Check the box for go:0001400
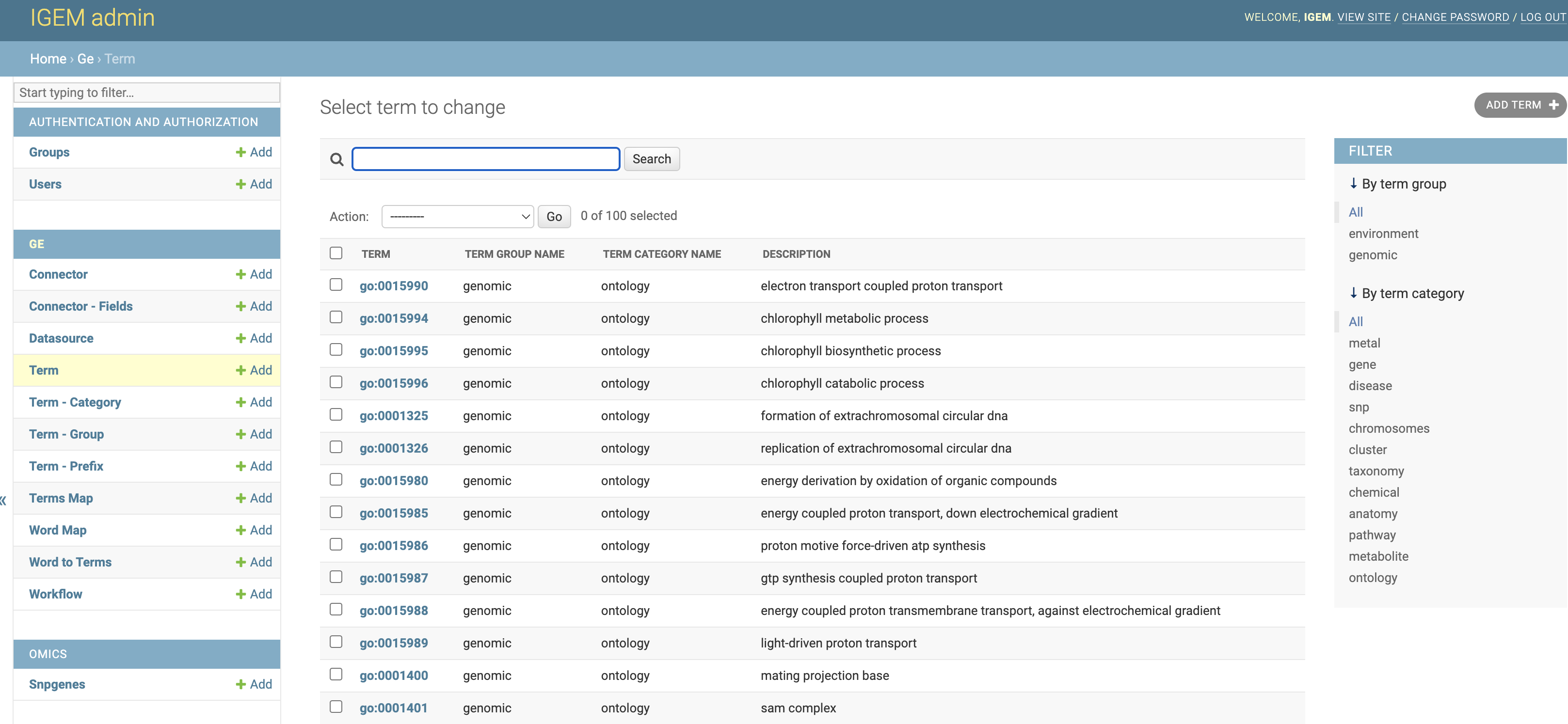The width and height of the screenshot is (1568, 724). tap(336, 674)
